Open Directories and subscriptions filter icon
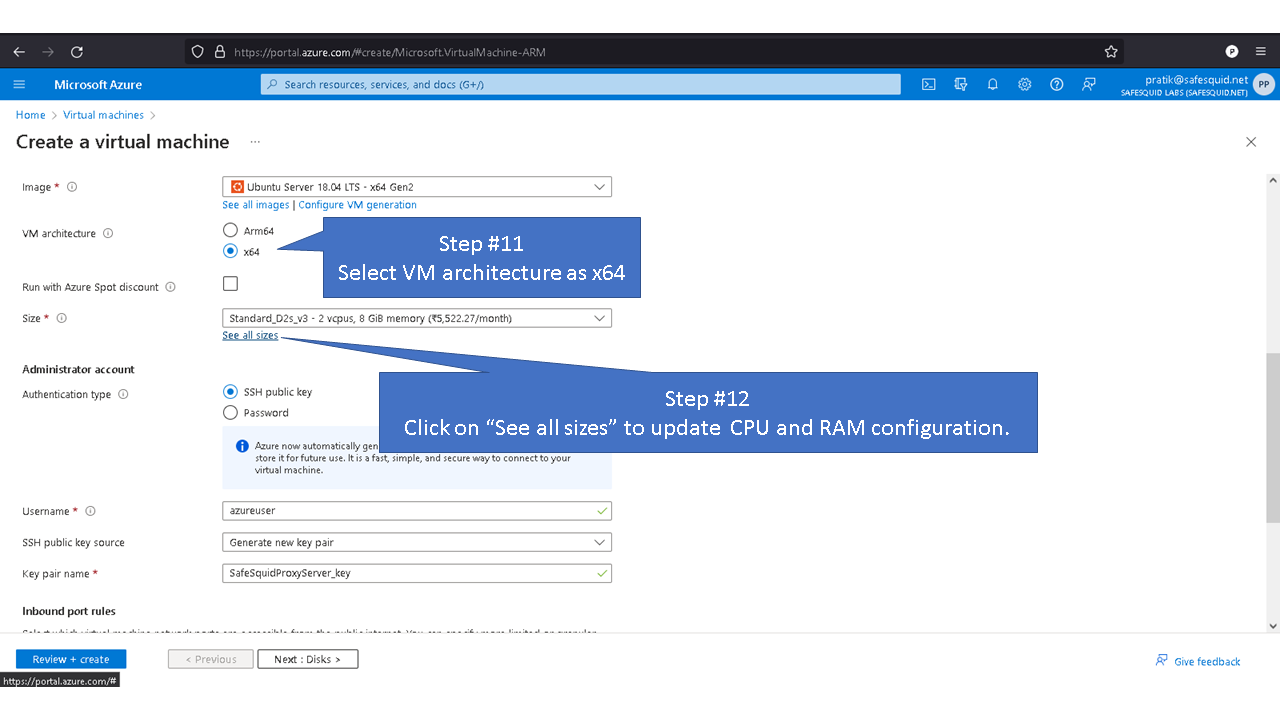 point(961,85)
